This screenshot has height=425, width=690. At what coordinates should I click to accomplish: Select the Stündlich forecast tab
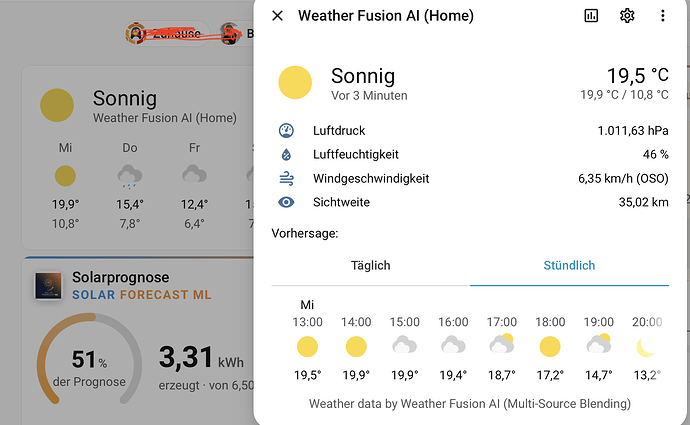coord(569,266)
